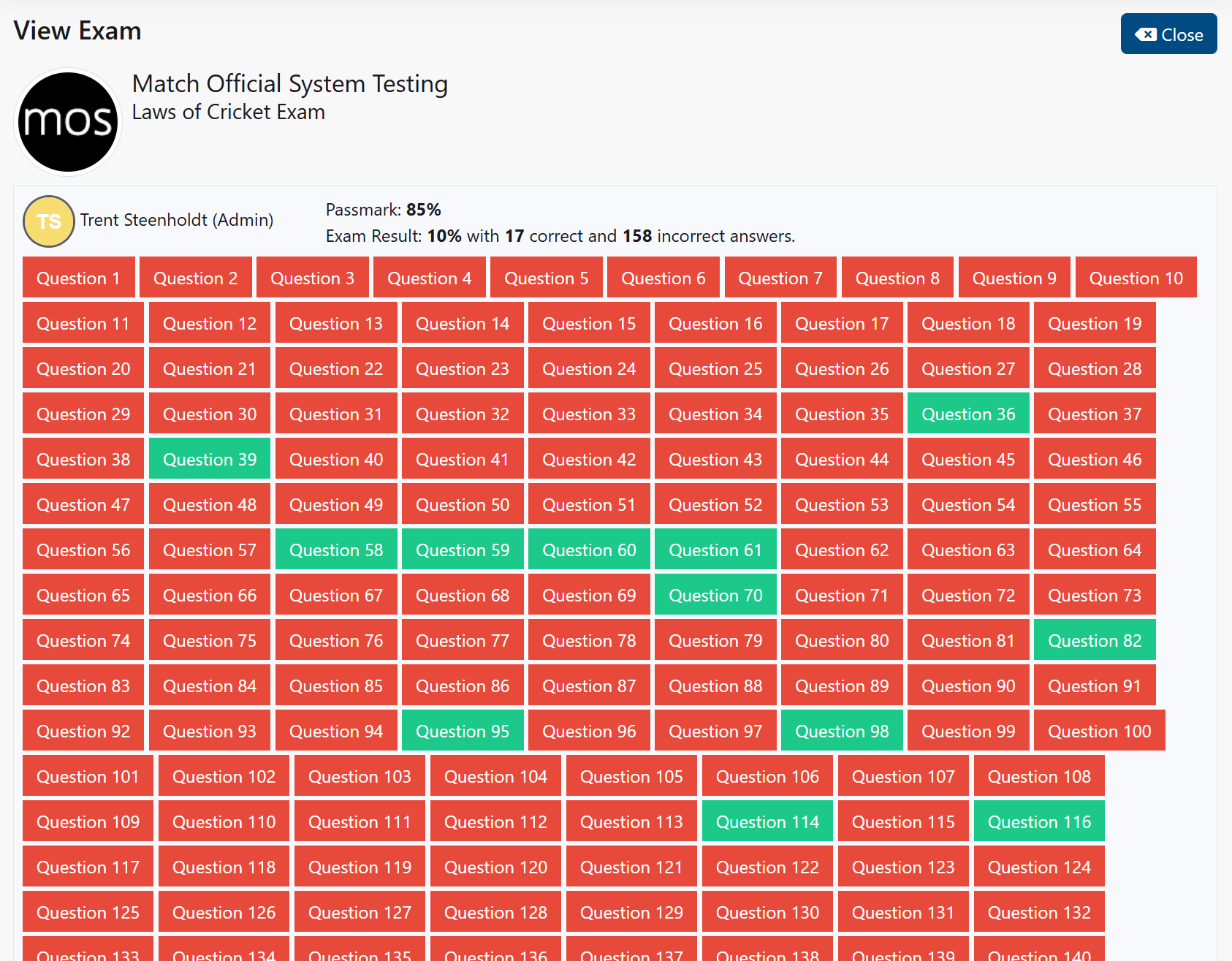
Task: Open Question 125 details
Action: coord(87,912)
